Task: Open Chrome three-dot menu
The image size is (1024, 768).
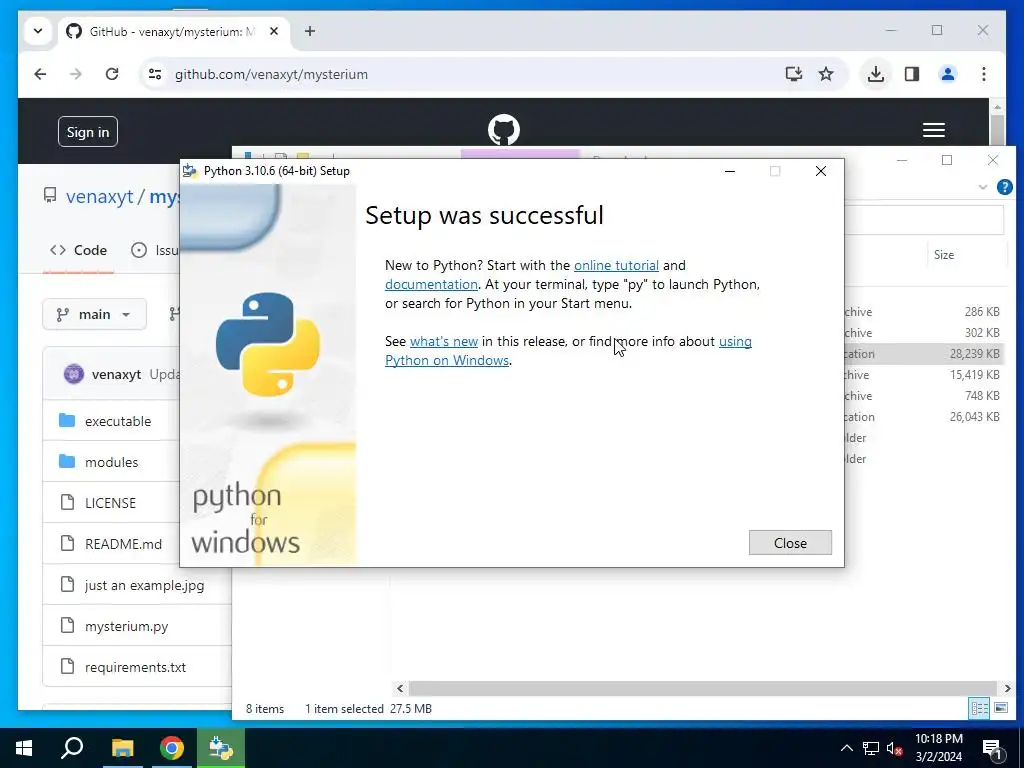Action: (x=984, y=74)
